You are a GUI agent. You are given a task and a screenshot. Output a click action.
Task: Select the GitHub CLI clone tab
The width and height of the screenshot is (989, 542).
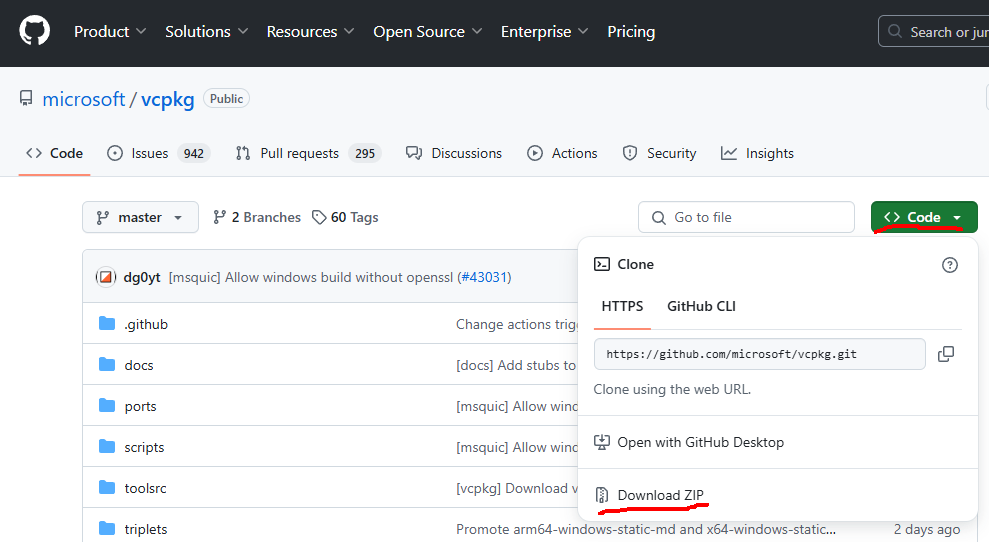(x=701, y=307)
